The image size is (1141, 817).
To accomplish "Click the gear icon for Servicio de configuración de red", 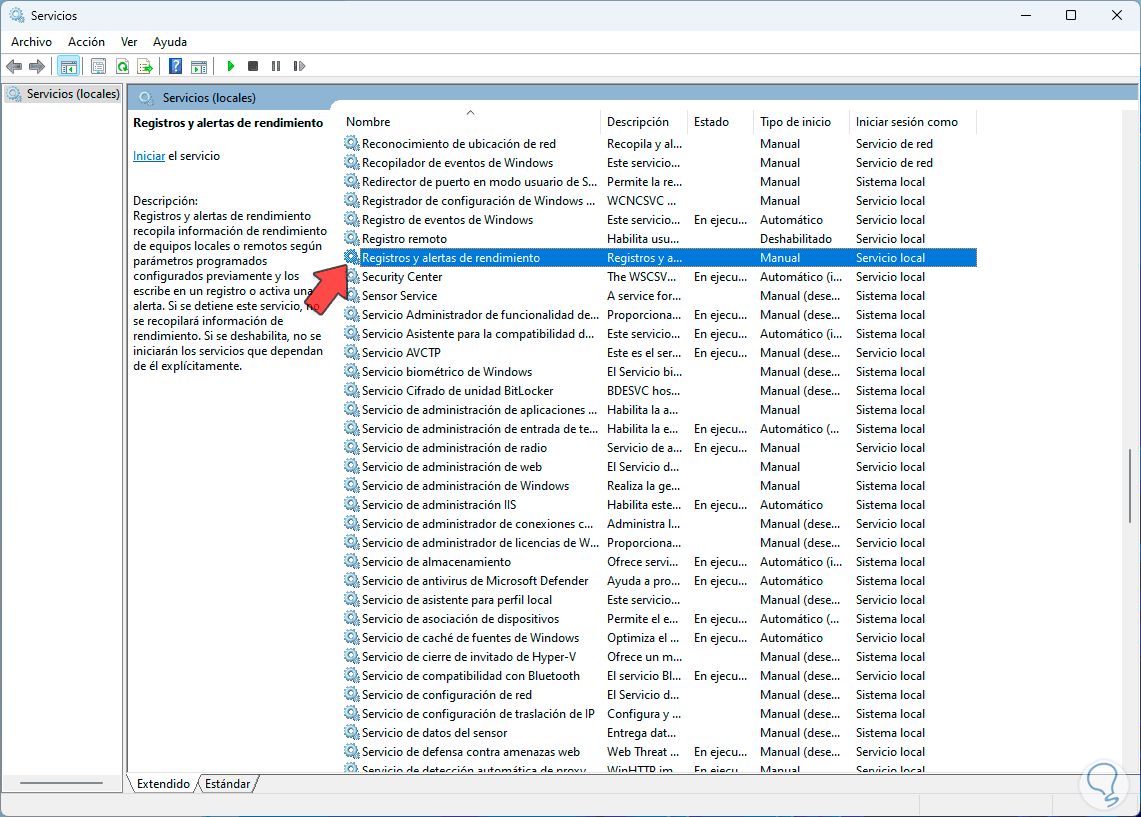I will pos(351,695).
